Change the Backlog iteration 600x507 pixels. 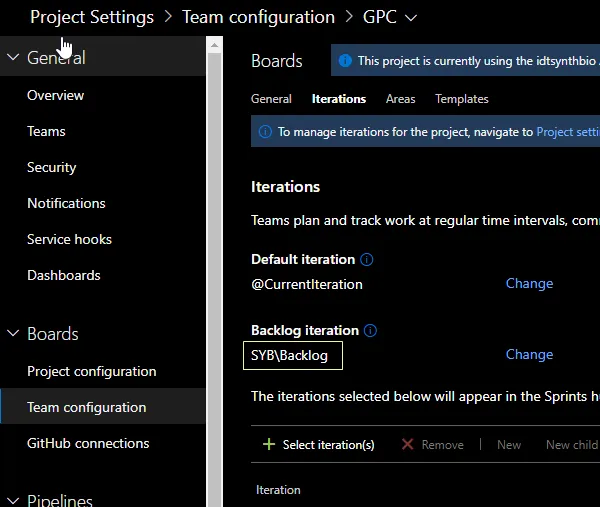[x=529, y=354]
